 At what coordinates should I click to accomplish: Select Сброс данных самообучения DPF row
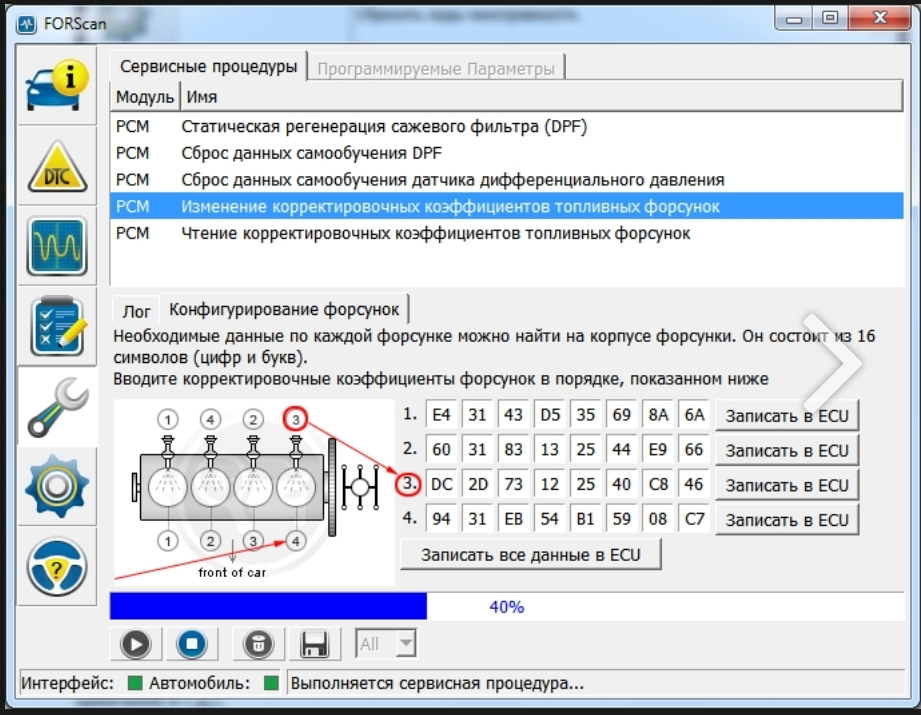click(x=506, y=153)
